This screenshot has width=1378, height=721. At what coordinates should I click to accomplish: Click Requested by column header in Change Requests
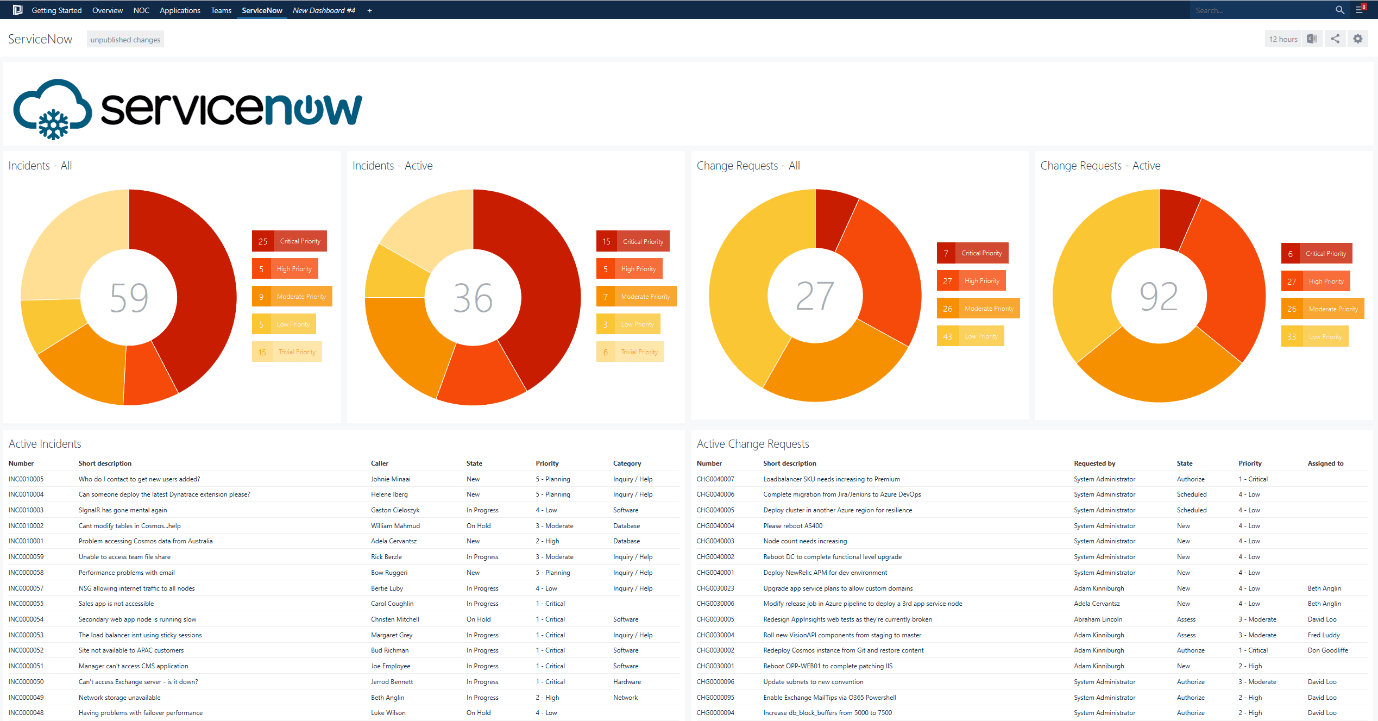[x=1095, y=463]
